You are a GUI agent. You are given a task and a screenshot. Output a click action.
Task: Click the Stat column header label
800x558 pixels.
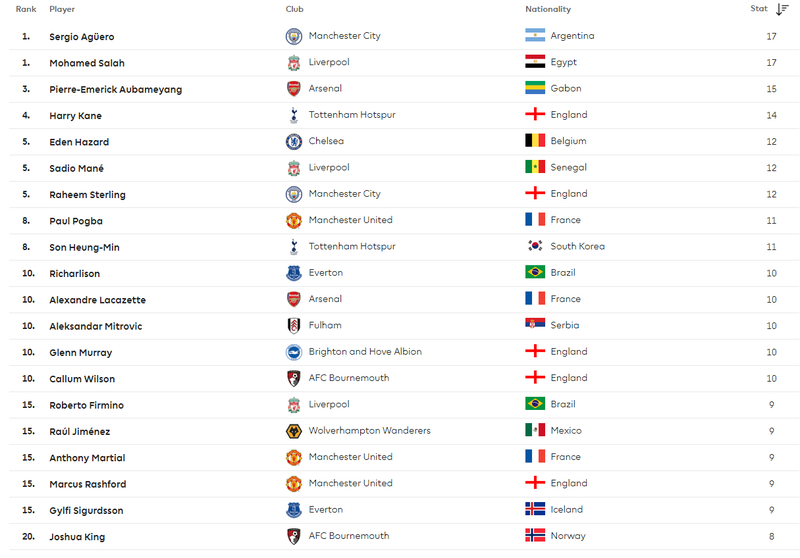[759, 9]
